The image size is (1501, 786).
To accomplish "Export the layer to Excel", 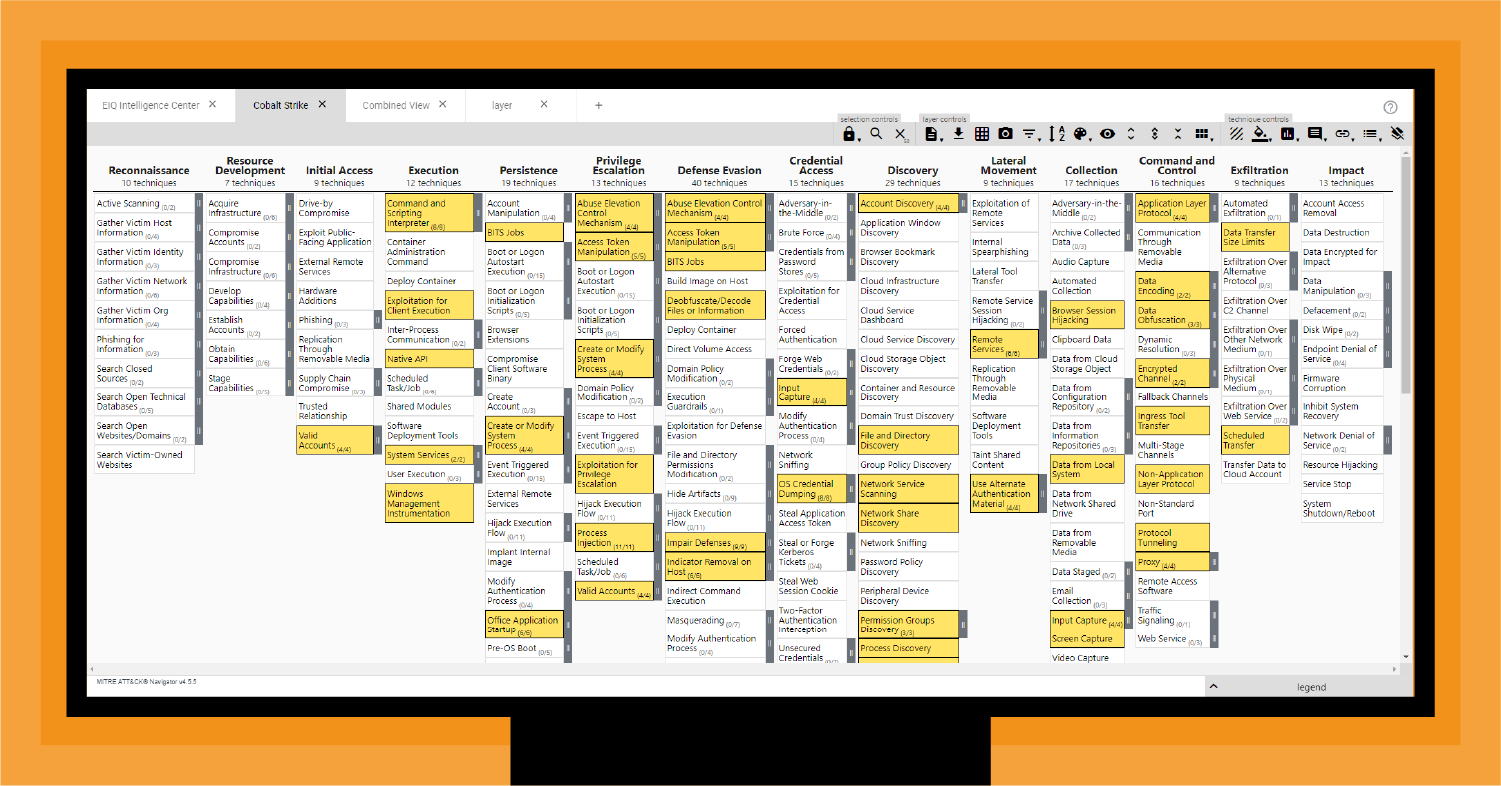I will click(983, 133).
